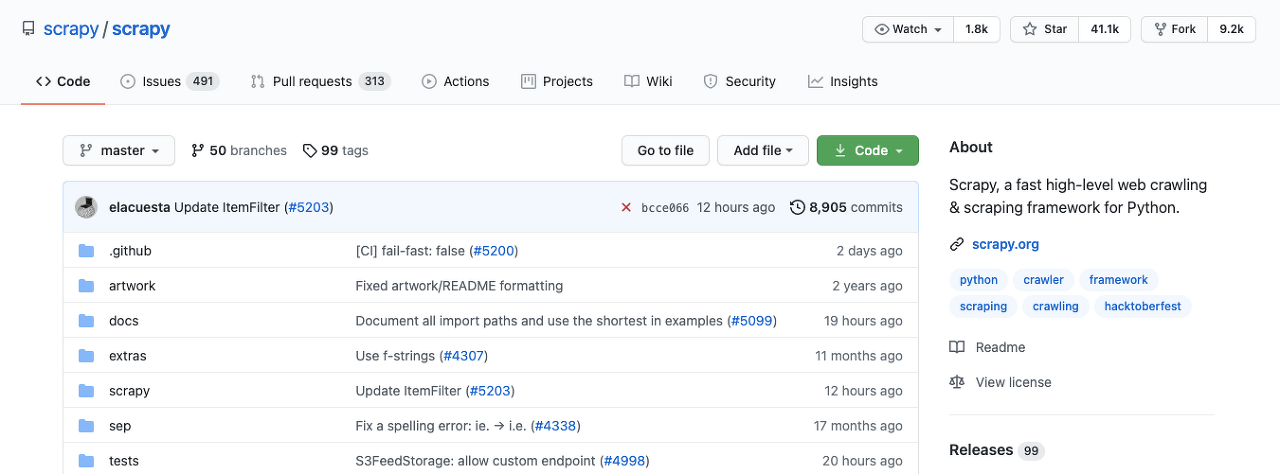Open the artwork folder name
The image size is (1280, 474).
pyautogui.click(x=132, y=286)
